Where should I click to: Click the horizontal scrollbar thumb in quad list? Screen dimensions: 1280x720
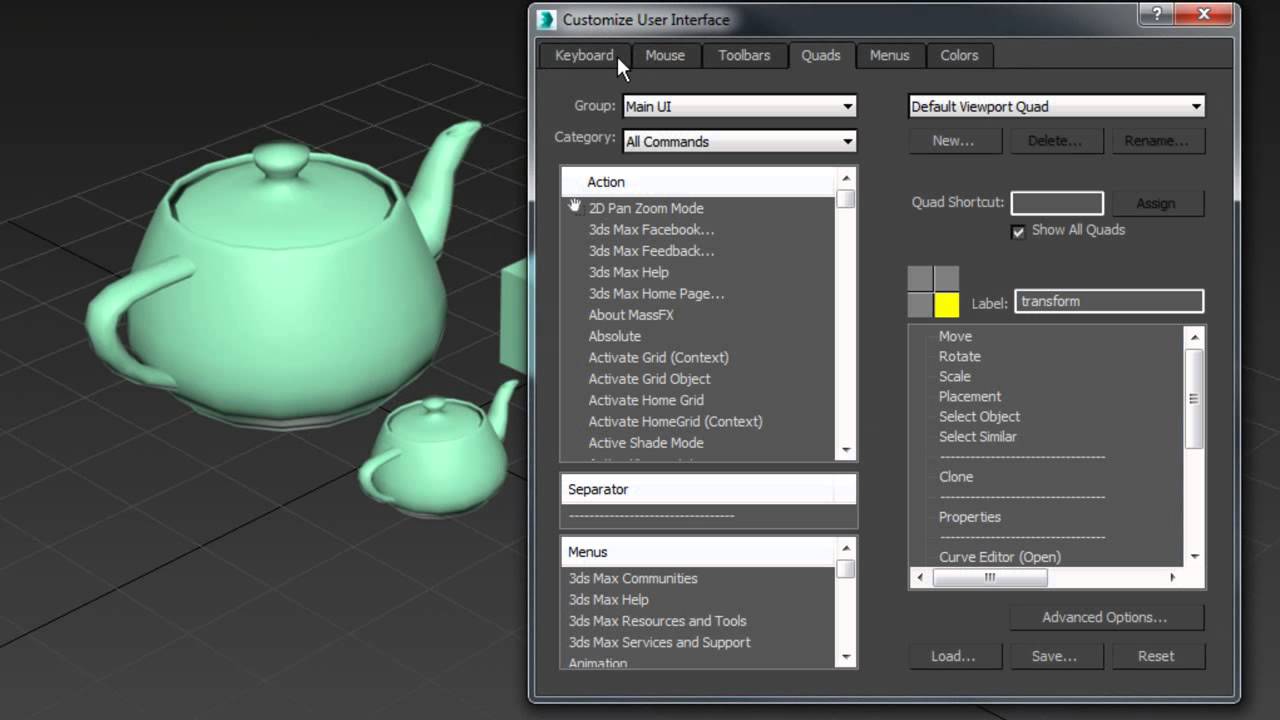click(990, 577)
